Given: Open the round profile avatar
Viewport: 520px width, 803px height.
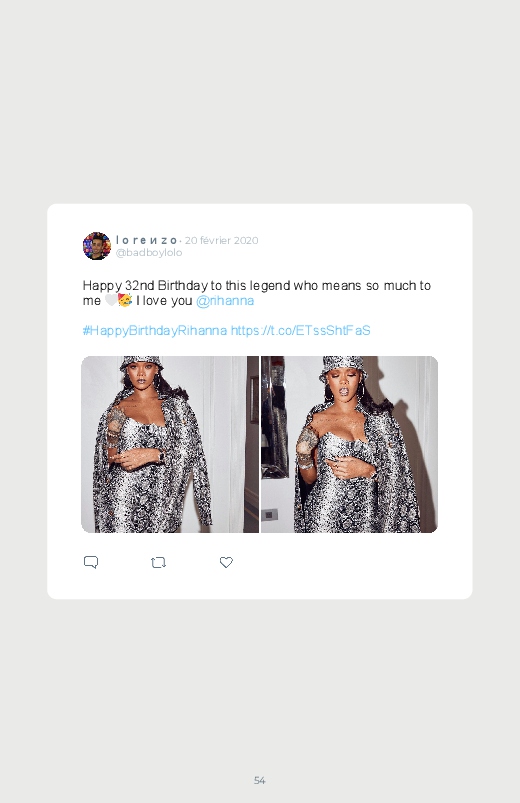Looking at the screenshot, I should pyautogui.click(x=97, y=246).
